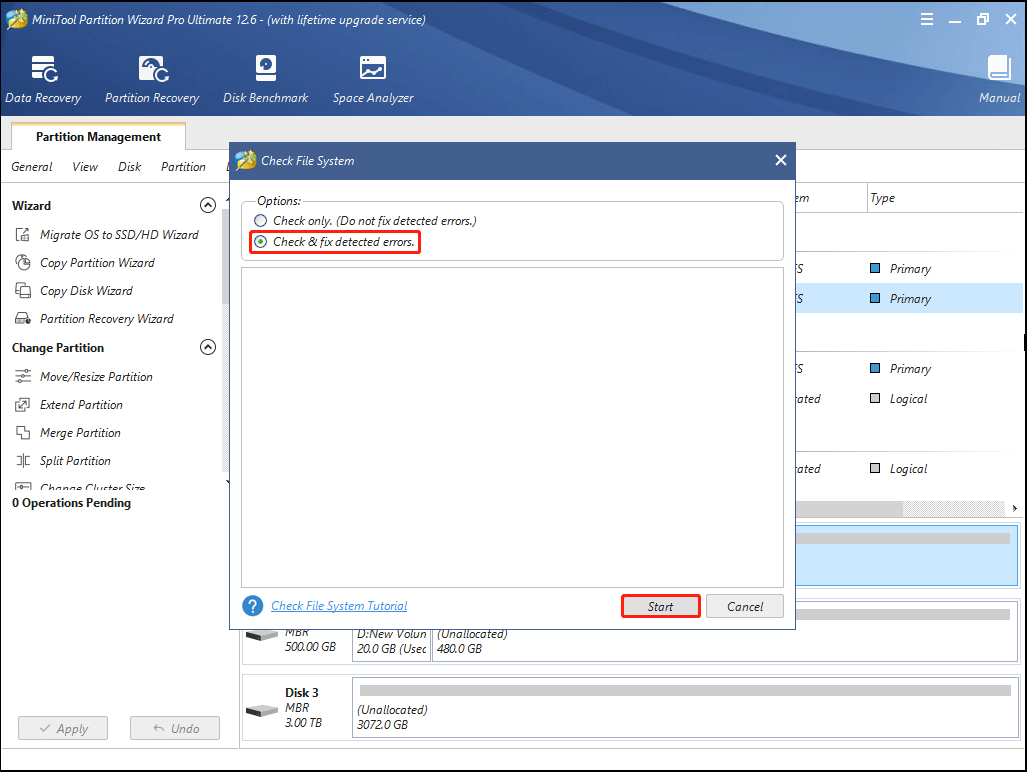The width and height of the screenshot is (1027, 772).
Task: Click the Disk 3 drive icon
Action: point(262,710)
